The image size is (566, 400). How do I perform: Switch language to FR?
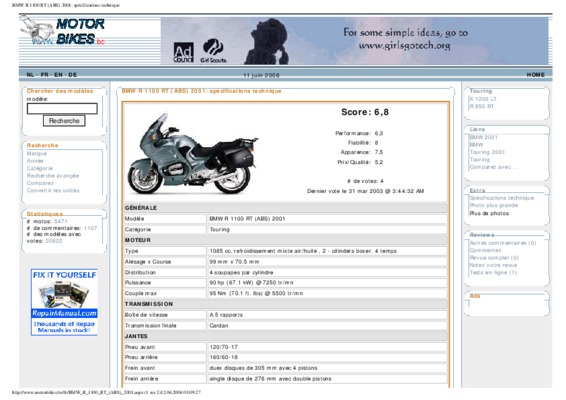tap(44, 75)
